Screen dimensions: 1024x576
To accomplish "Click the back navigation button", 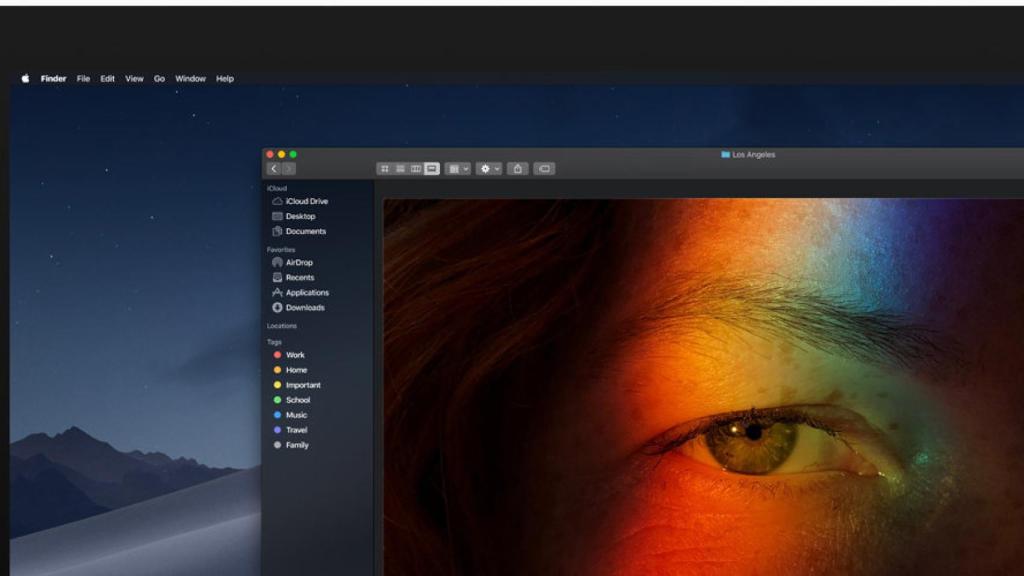I will pos(273,168).
